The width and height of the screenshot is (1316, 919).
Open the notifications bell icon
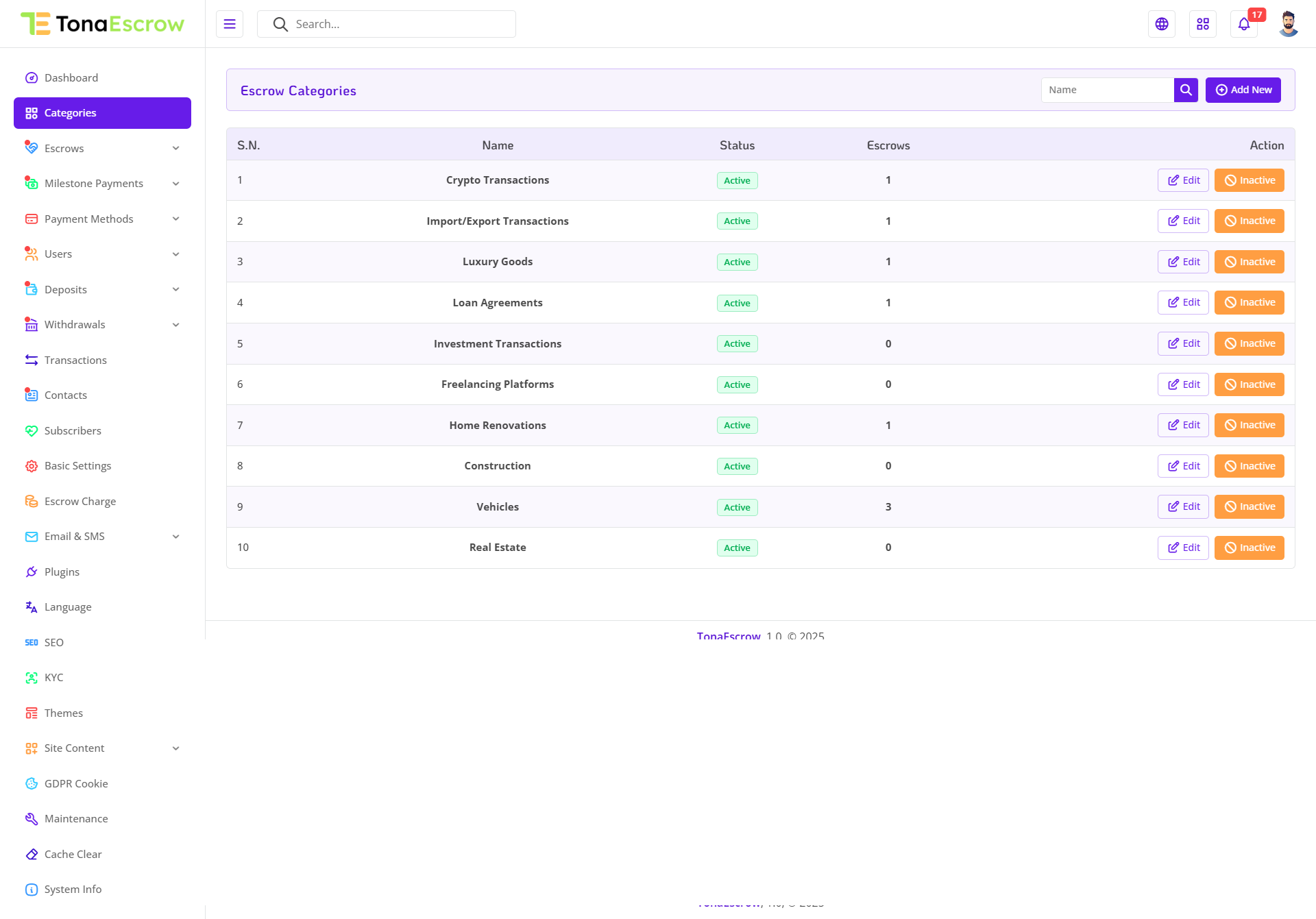1244,25
